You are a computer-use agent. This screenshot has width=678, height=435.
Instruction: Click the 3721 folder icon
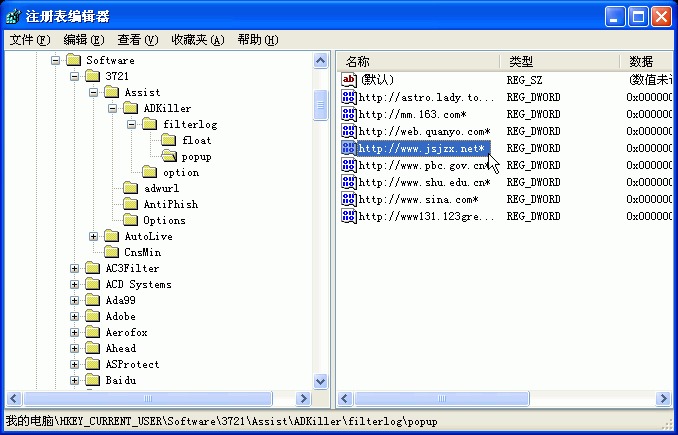coord(93,76)
